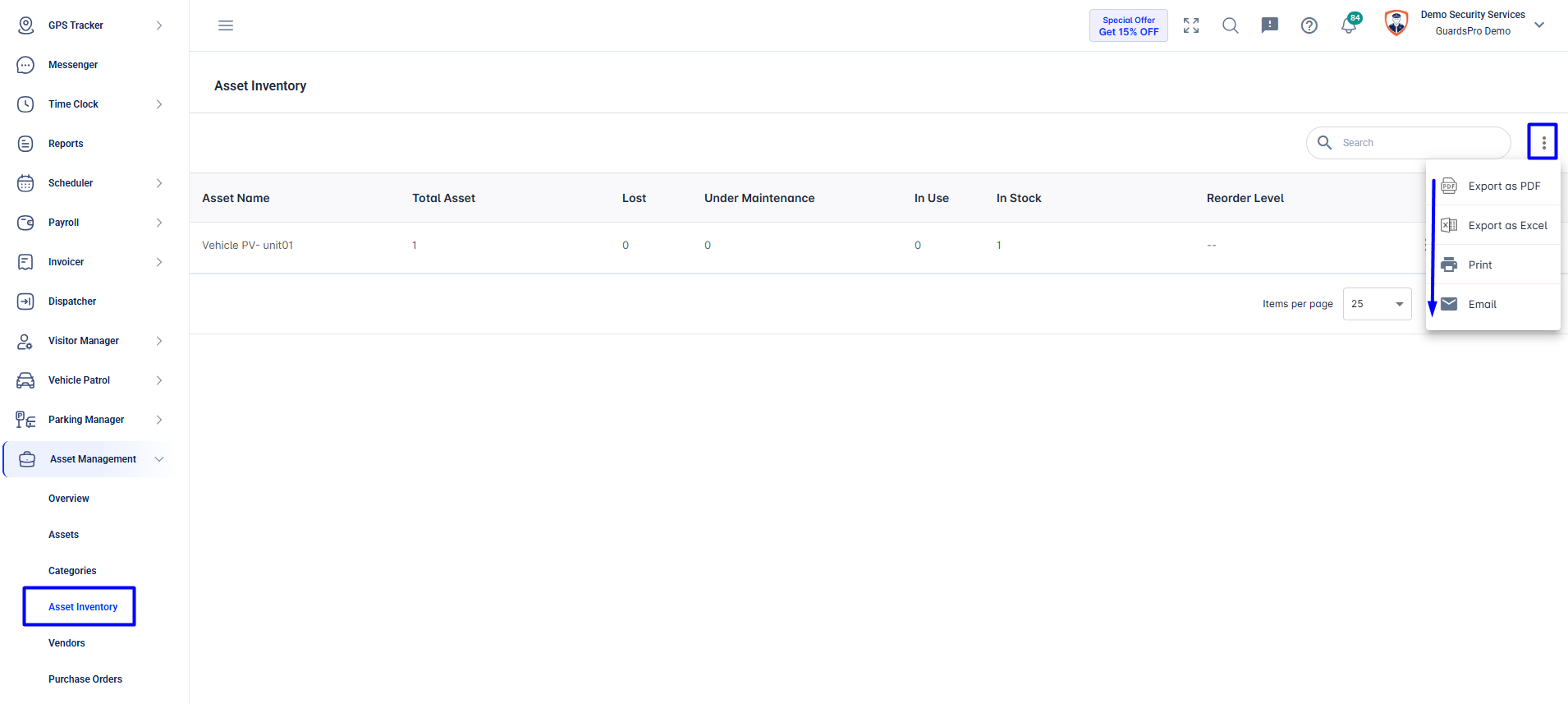Image resolution: width=1568 pixels, height=704 pixels.
Task: Click the Special Offer Get 15% OFF button
Action: [1129, 25]
